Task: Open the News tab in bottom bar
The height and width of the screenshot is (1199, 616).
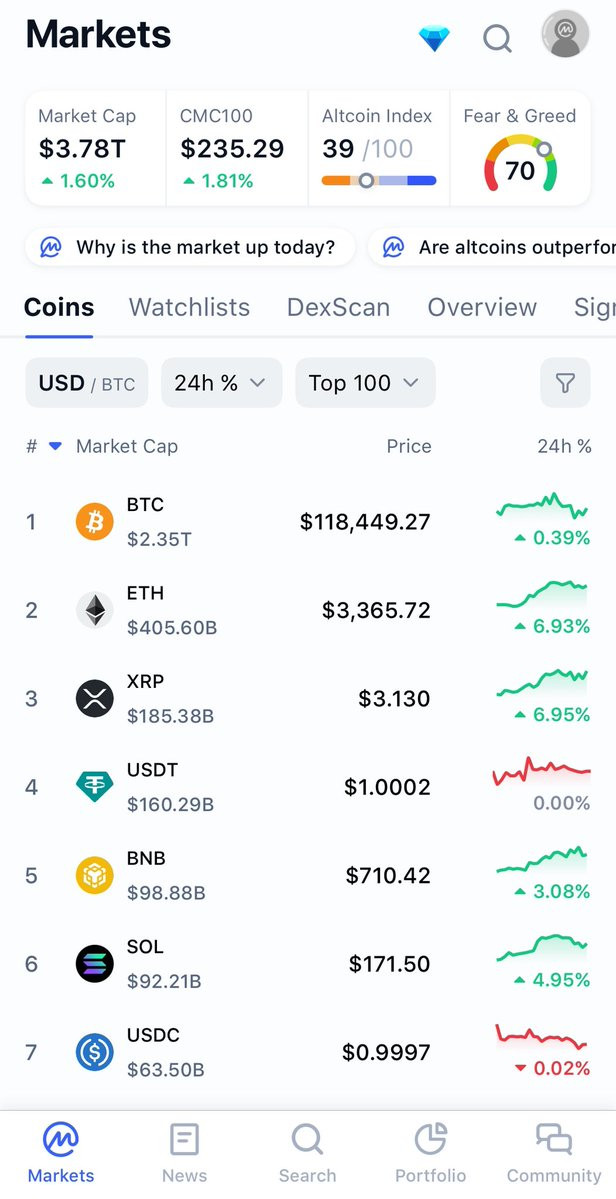Action: (x=184, y=1153)
